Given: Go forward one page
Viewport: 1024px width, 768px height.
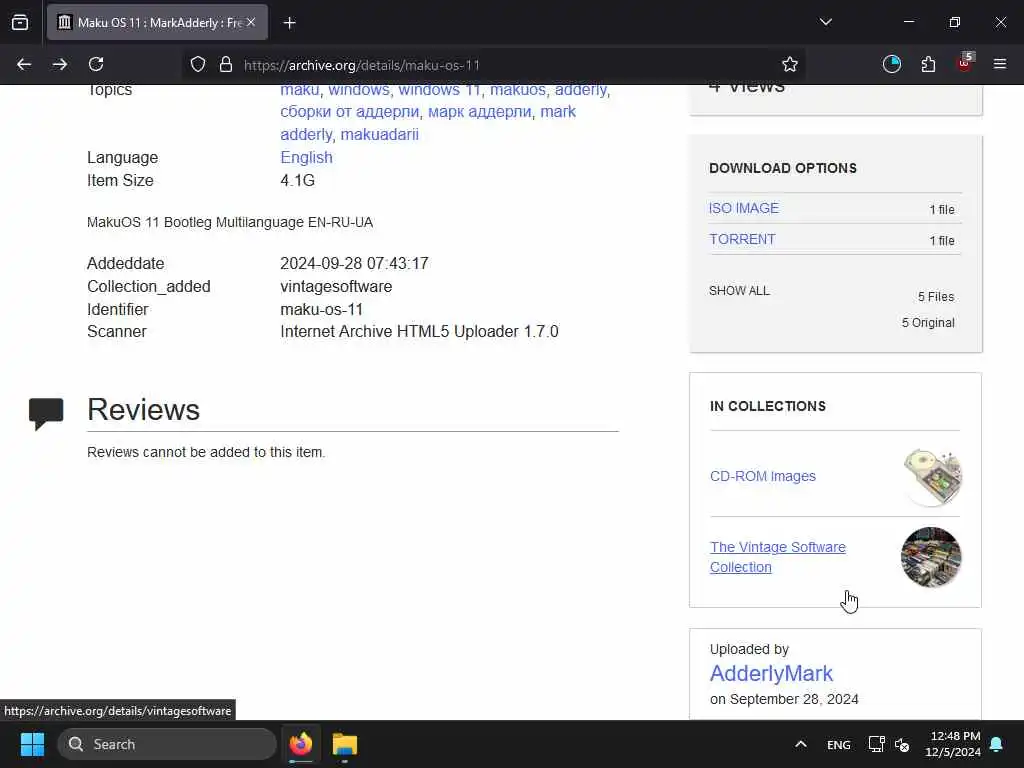Looking at the screenshot, I should coord(60,64).
